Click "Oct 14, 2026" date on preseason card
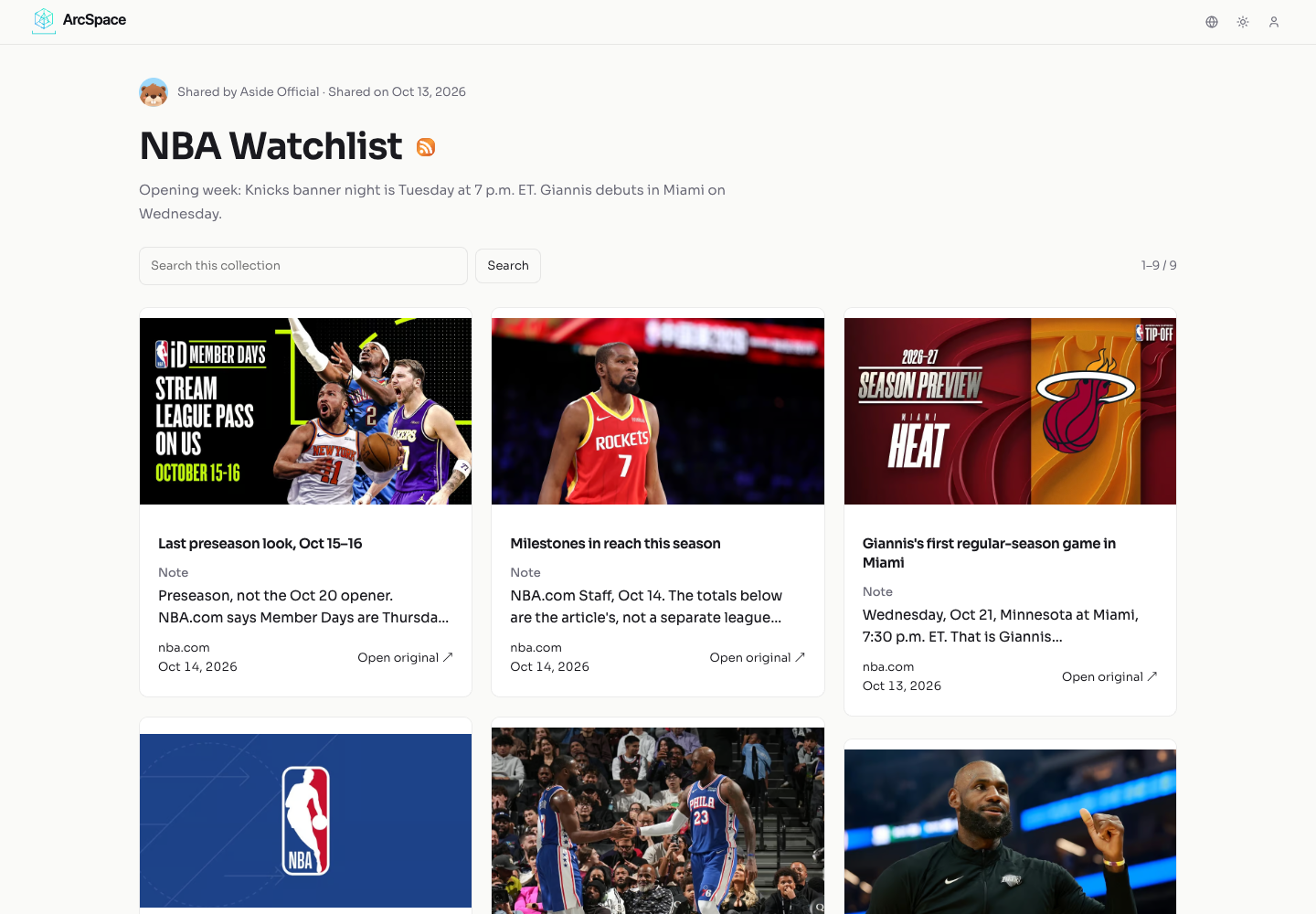This screenshot has width=1316, height=914. (x=197, y=667)
